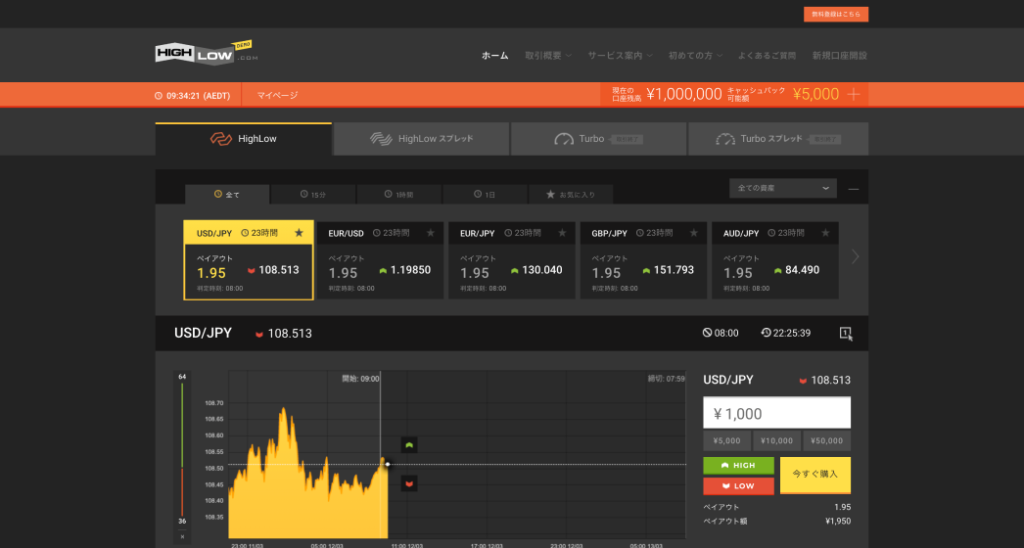Click the expiry time icon beside 08:00
Image resolution: width=1024 pixels, height=548 pixels.
coord(707,333)
